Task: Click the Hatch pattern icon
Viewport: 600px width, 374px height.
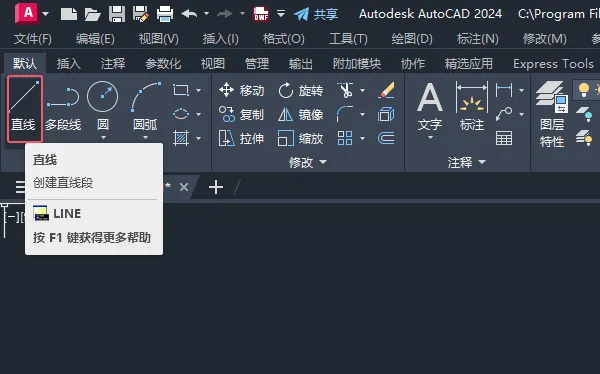Action: [181, 138]
